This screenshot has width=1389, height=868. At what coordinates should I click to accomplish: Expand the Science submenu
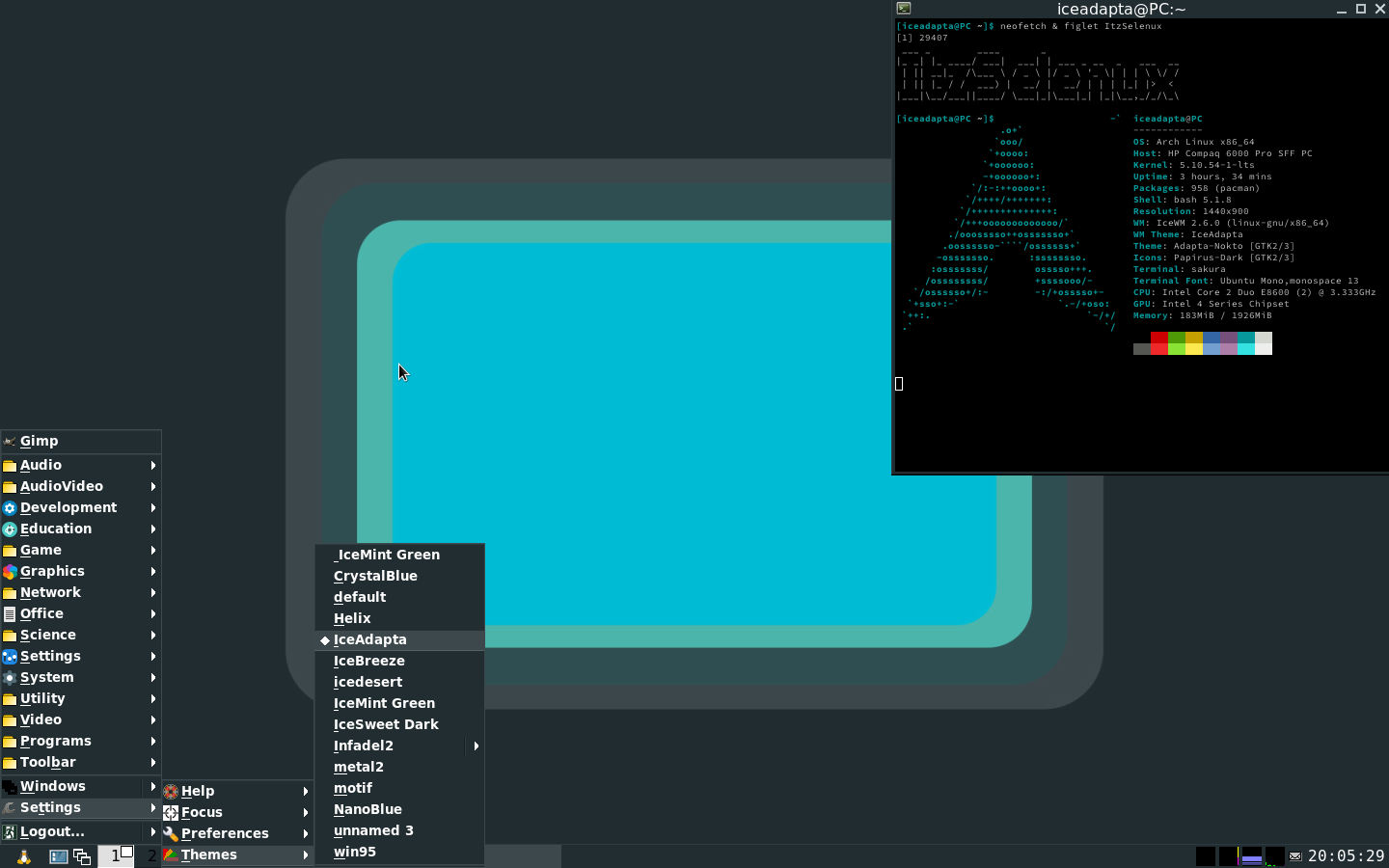pos(81,635)
